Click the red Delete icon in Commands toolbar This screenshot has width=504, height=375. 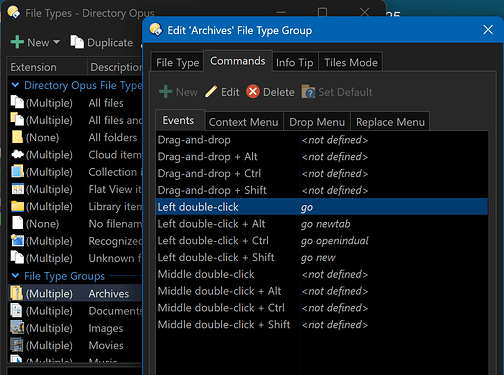coord(253,91)
